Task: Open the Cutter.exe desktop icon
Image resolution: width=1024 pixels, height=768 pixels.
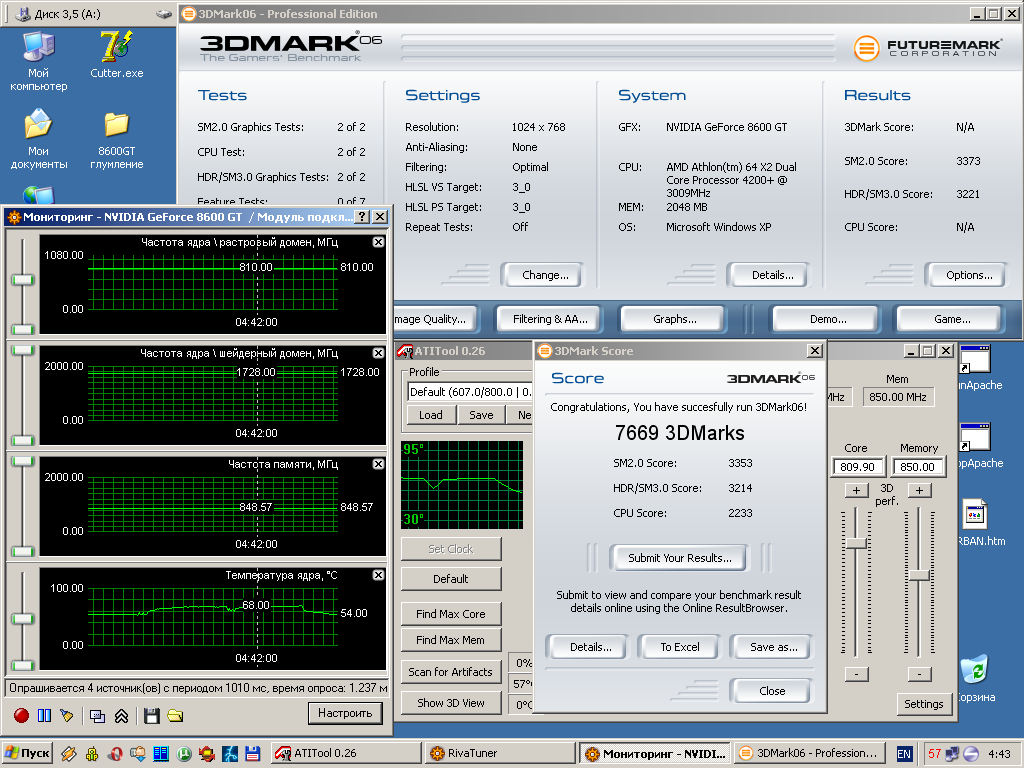Action: click(x=117, y=55)
